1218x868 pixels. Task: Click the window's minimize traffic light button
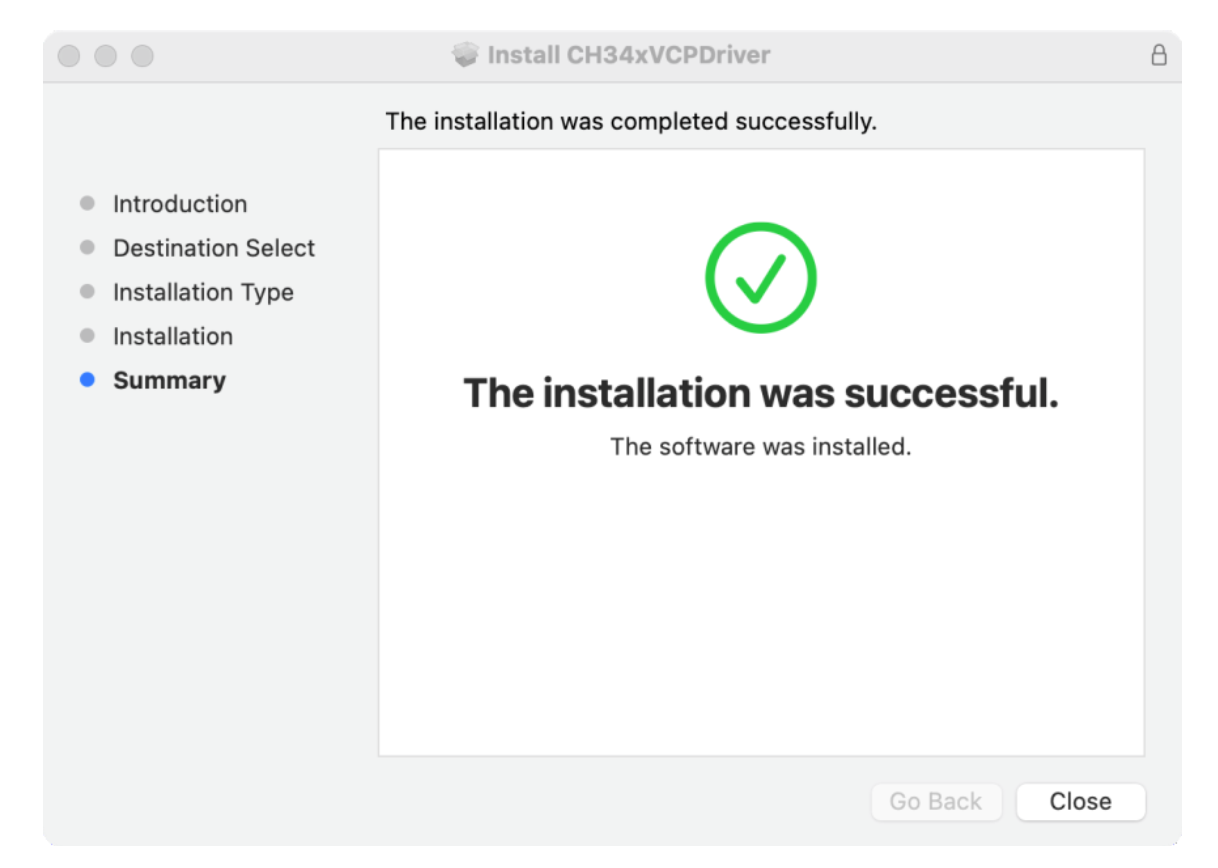pos(106,56)
